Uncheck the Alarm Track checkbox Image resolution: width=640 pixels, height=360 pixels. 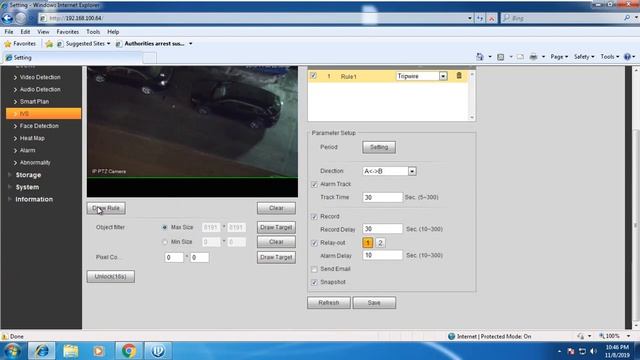[314, 184]
